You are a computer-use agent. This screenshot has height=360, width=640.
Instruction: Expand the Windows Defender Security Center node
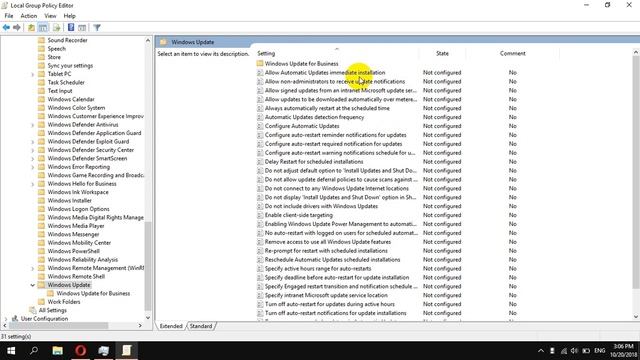(x=33, y=150)
